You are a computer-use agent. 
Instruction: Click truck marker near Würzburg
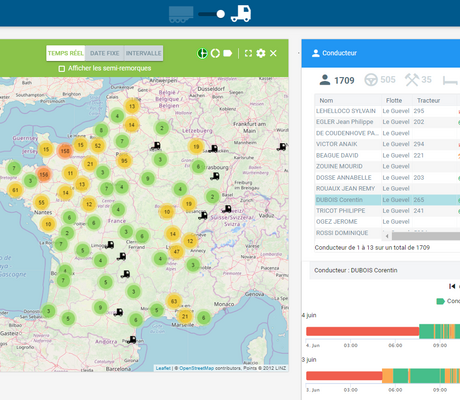click(282, 147)
